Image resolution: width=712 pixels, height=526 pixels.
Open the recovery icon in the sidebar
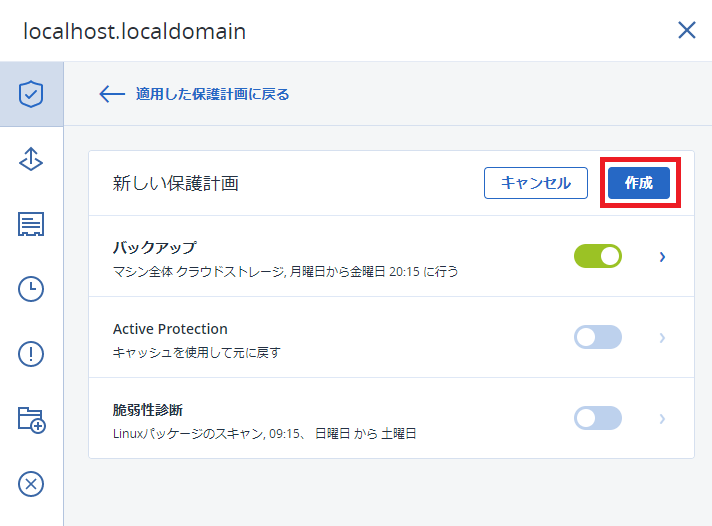coord(31,159)
